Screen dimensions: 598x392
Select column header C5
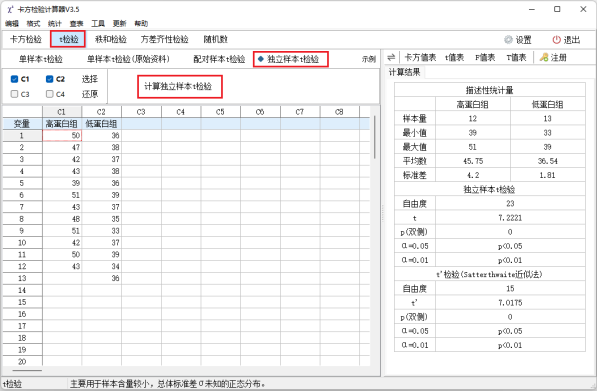pos(220,112)
